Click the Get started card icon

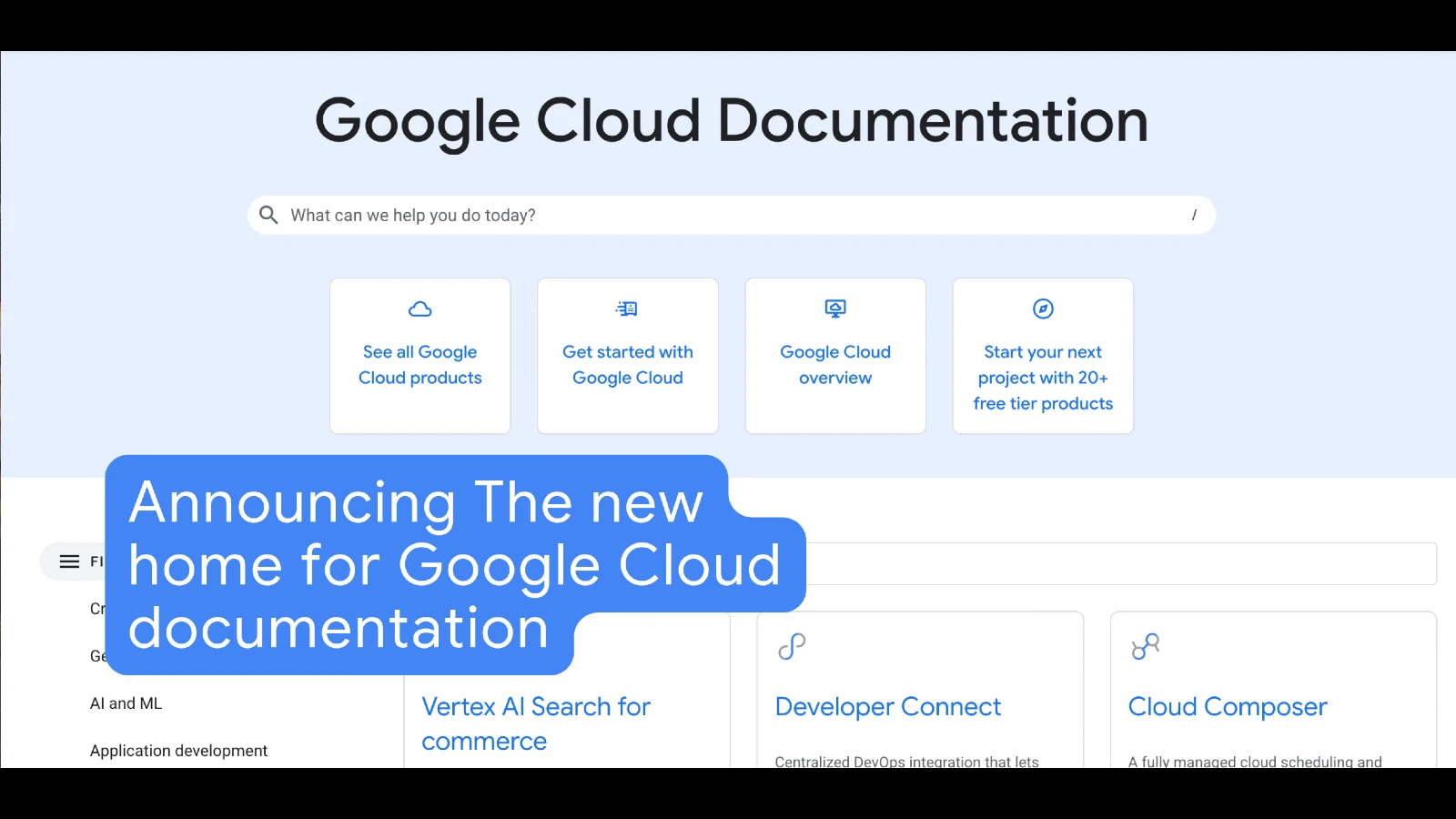627,309
